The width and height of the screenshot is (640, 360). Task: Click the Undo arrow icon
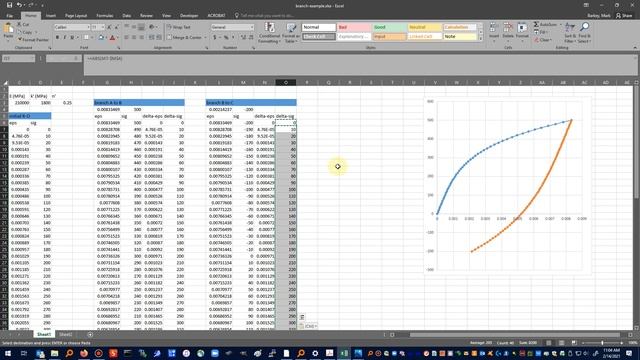point(19,5)
